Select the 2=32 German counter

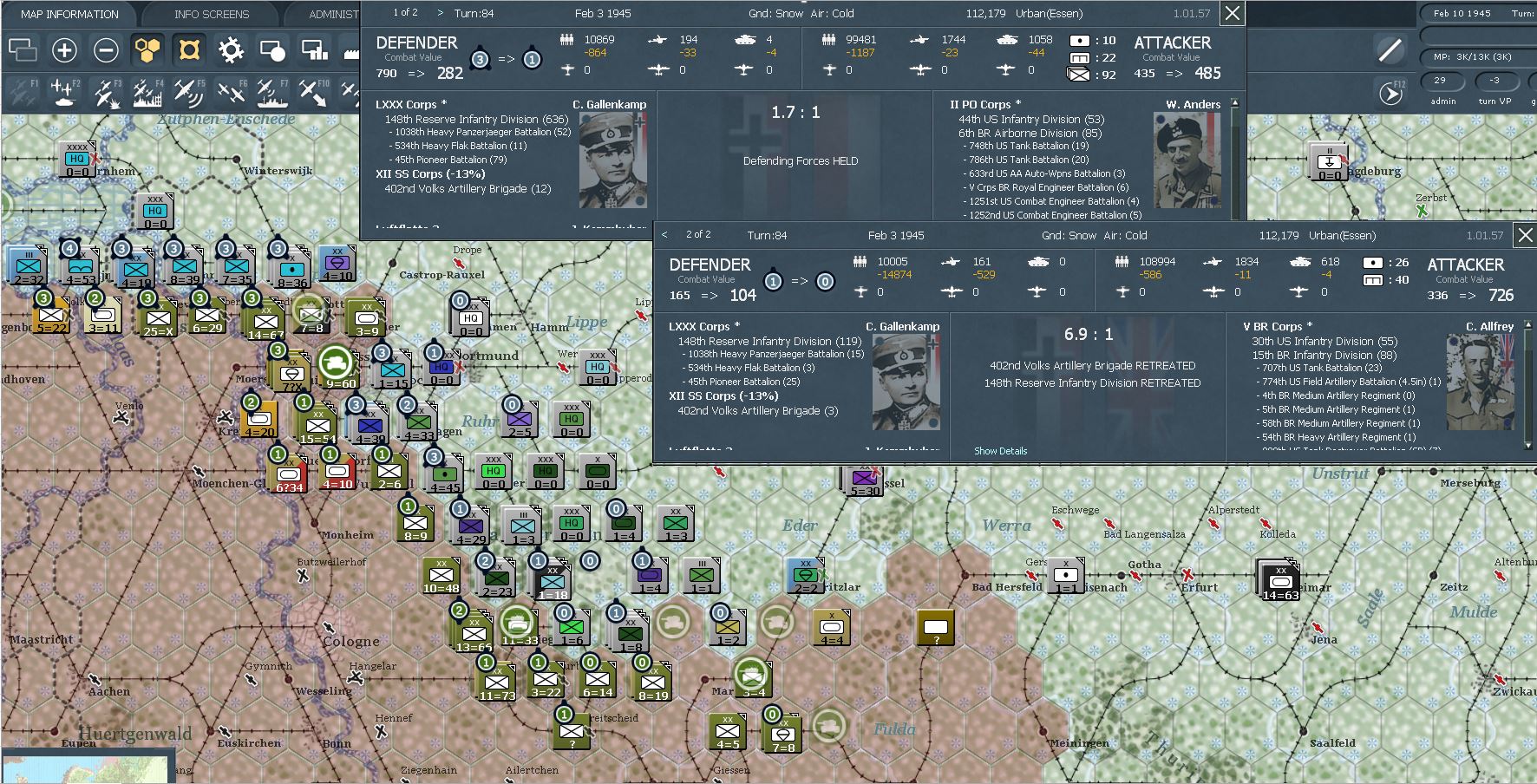(x=28, y=266)
